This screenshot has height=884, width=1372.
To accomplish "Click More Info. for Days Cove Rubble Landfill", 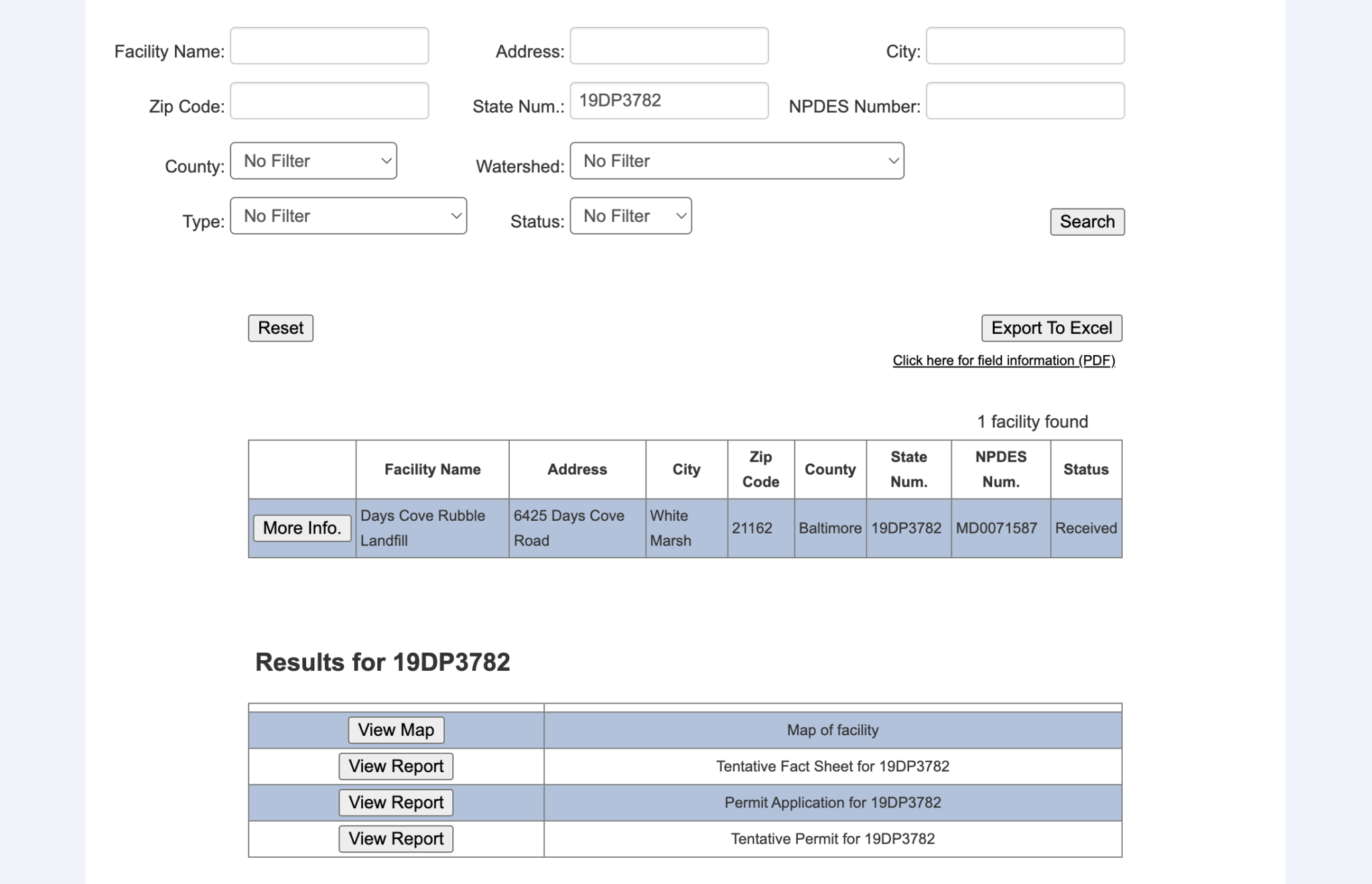I will pyautogui.click(x=302, y=528).
